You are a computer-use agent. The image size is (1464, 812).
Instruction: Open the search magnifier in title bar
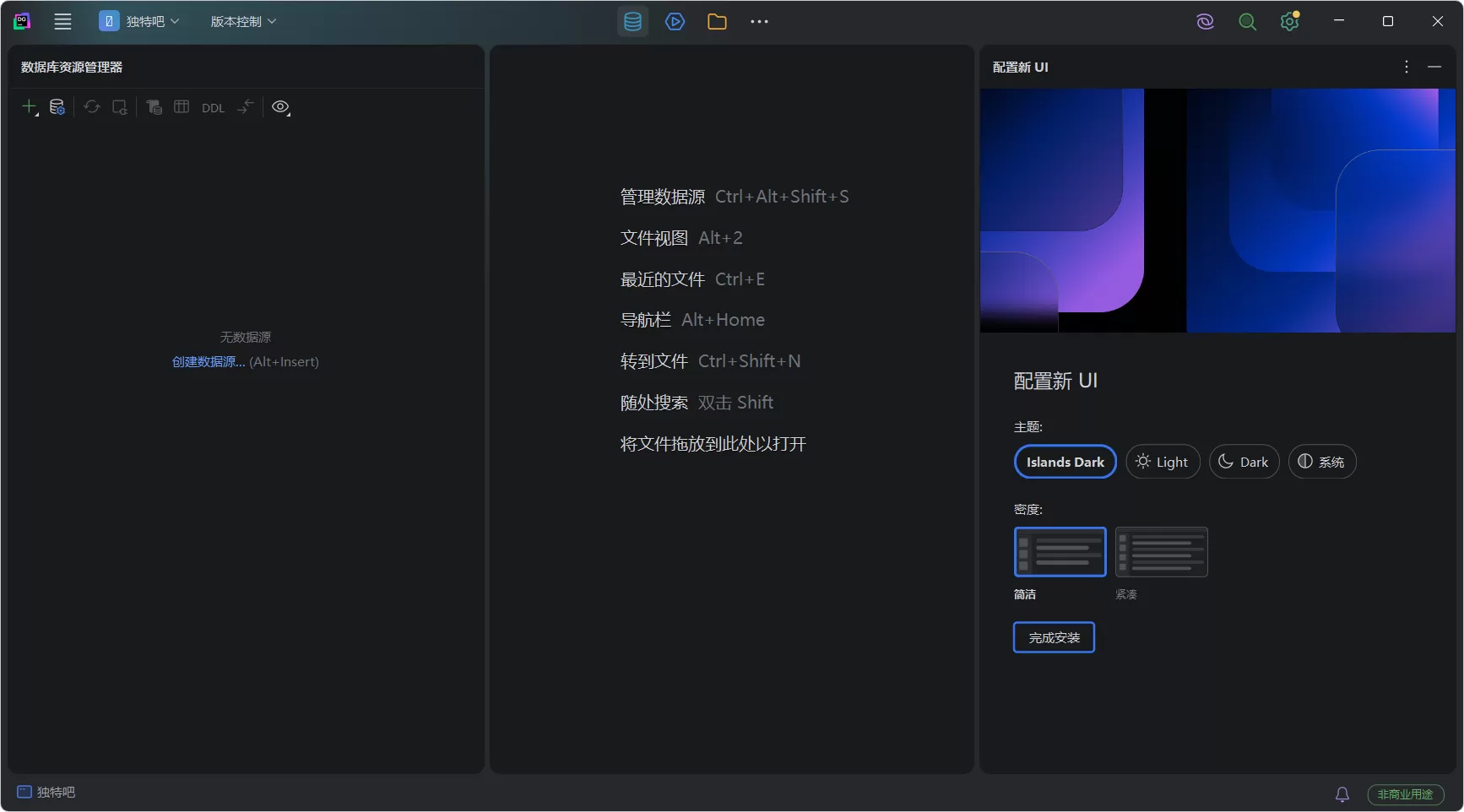[x=1247, y=21]
